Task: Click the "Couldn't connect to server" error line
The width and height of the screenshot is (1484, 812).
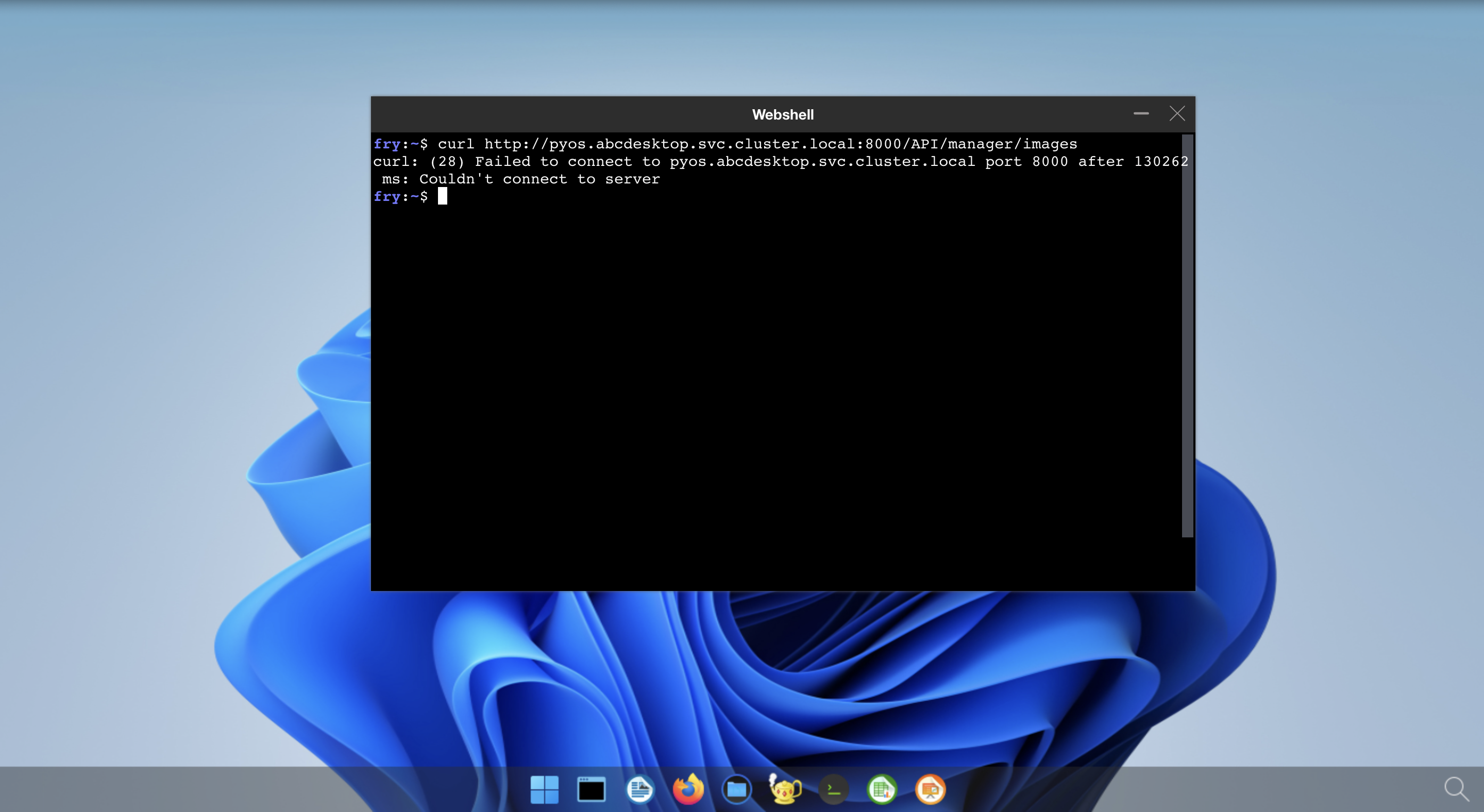Action: click(x=539, y=179)
